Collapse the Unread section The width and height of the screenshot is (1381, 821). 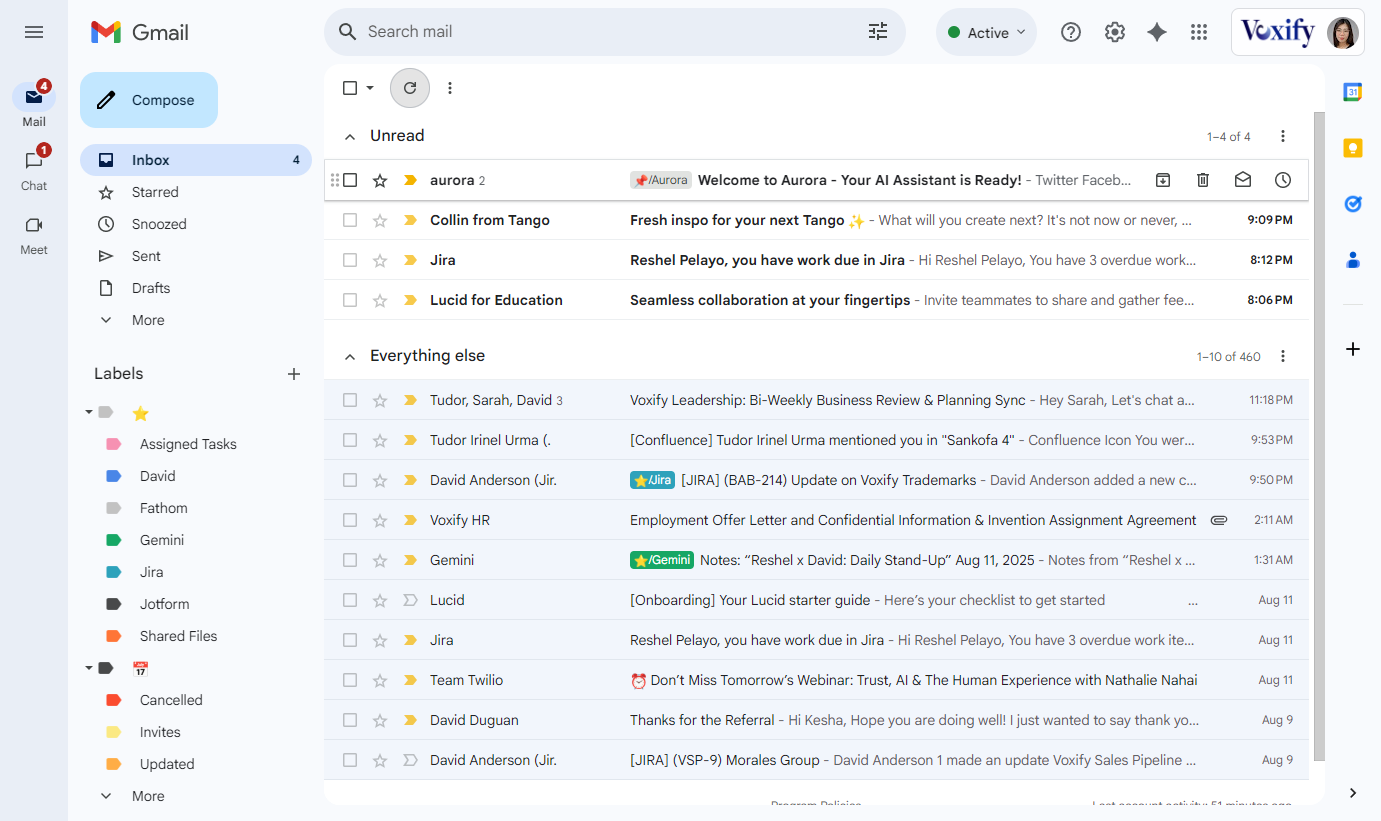tap(350, 136)
